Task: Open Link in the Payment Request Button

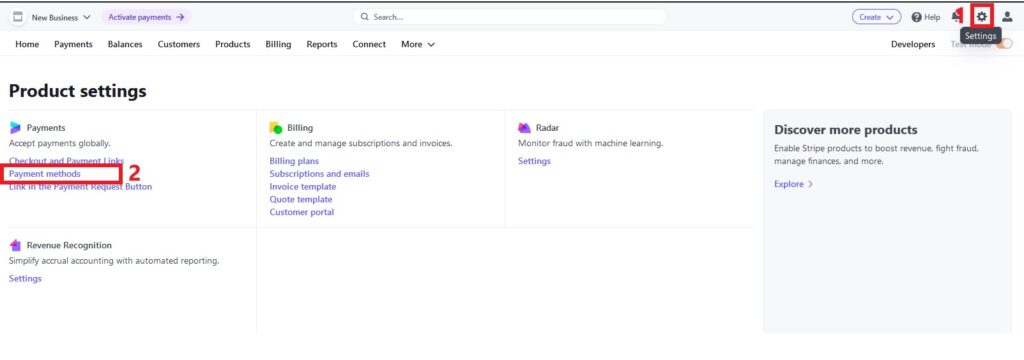Action: 80,187
